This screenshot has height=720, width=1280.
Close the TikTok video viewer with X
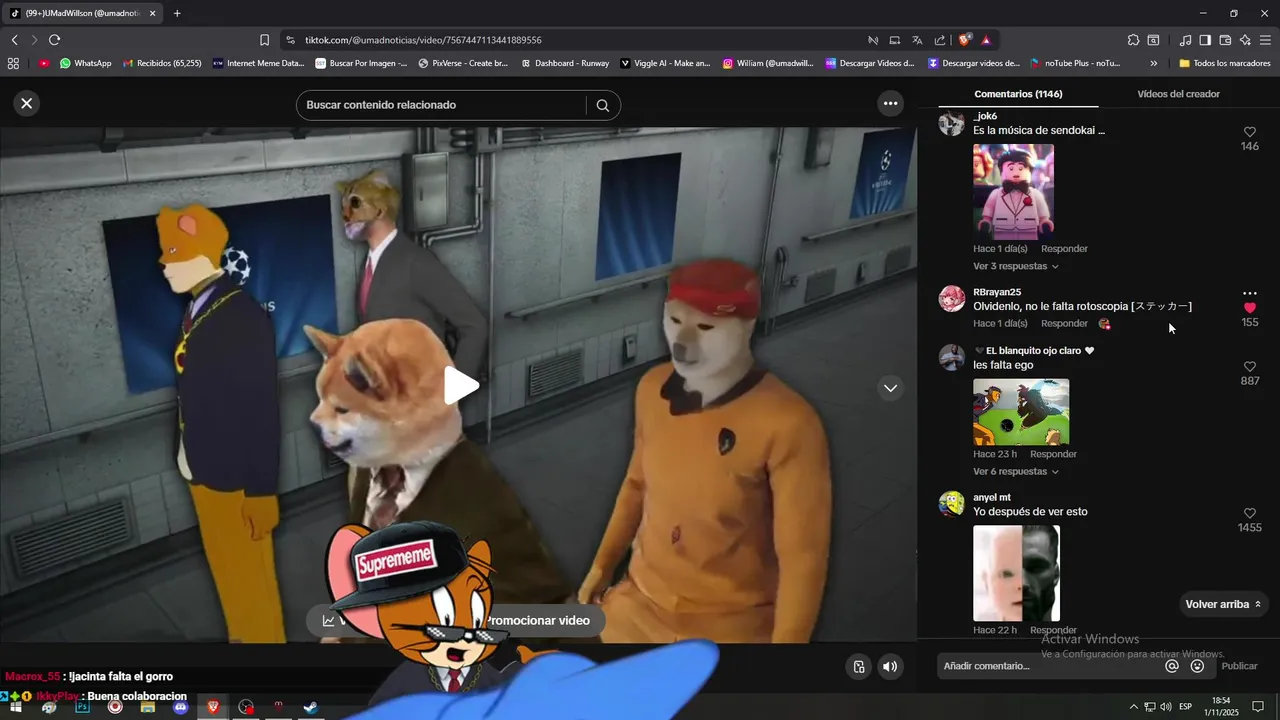(27, 103)
